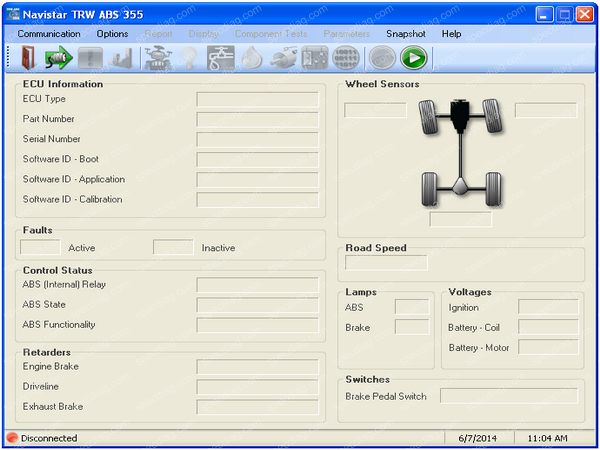Click the ECU Type field
The height and width of the screenshot is (450, 600).
pyautogui.click(x=257, y=99)
